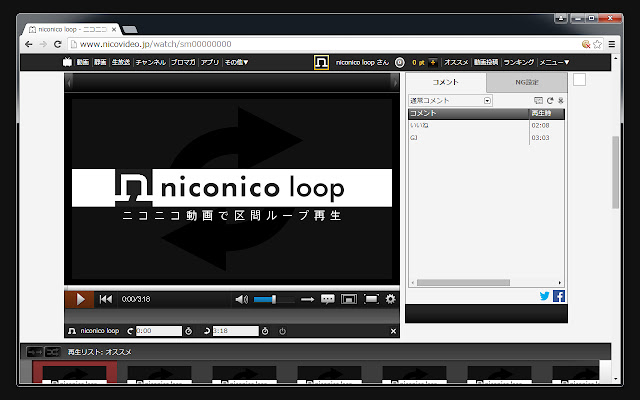Switch to the コメント tab

point(446,82)
